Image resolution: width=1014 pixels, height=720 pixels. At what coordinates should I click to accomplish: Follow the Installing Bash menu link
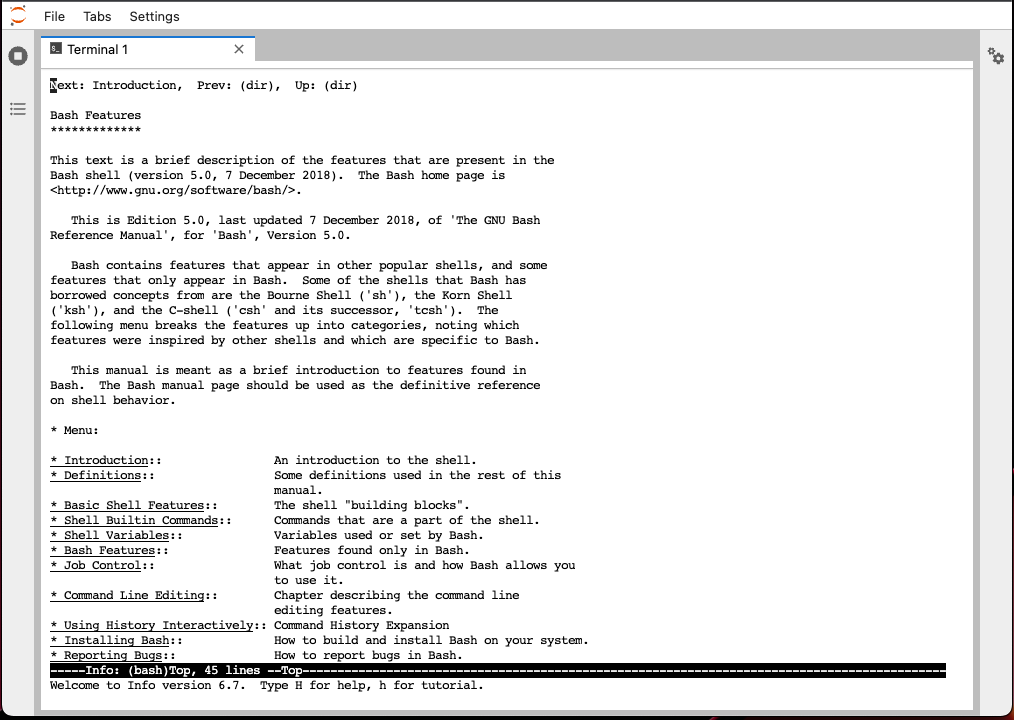(x=110, y=640)
